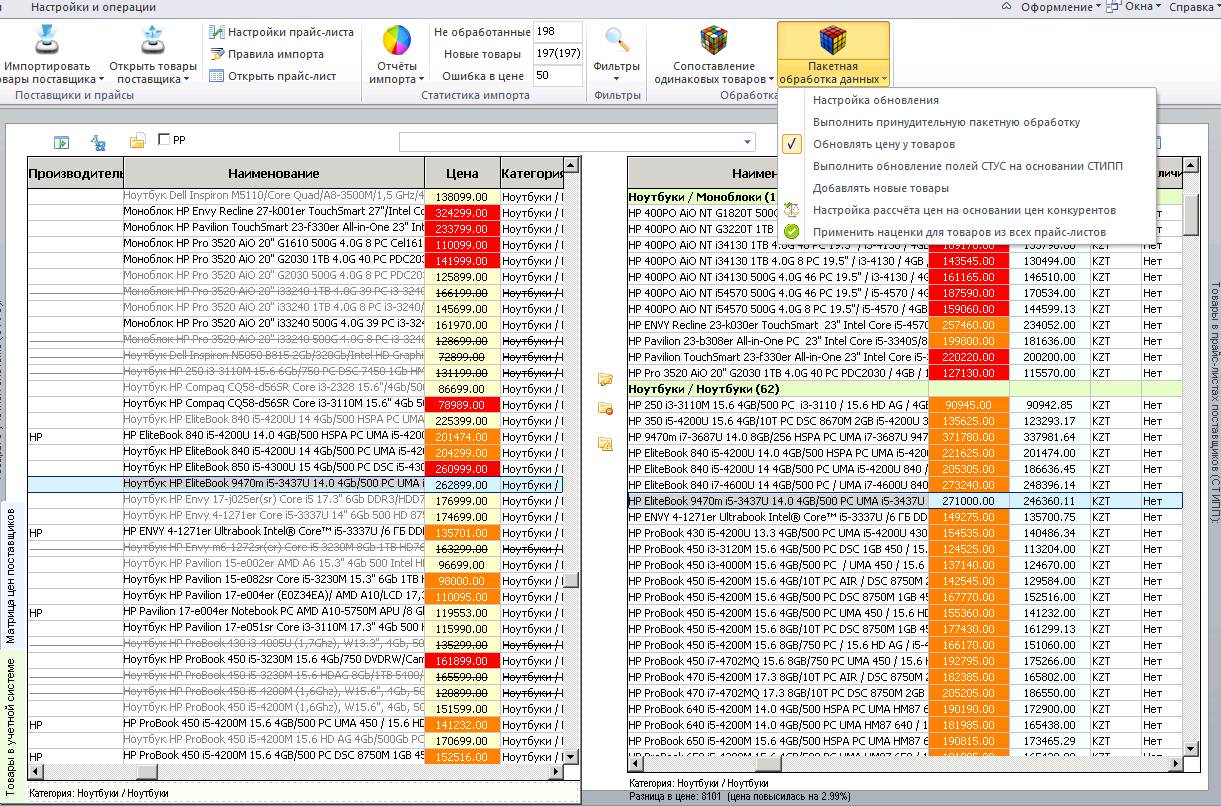Expand the Импортировать товары поставщика dropdown arrow
The height and width of the screenshot is (806, 1221).
click(x=102, y=79)
